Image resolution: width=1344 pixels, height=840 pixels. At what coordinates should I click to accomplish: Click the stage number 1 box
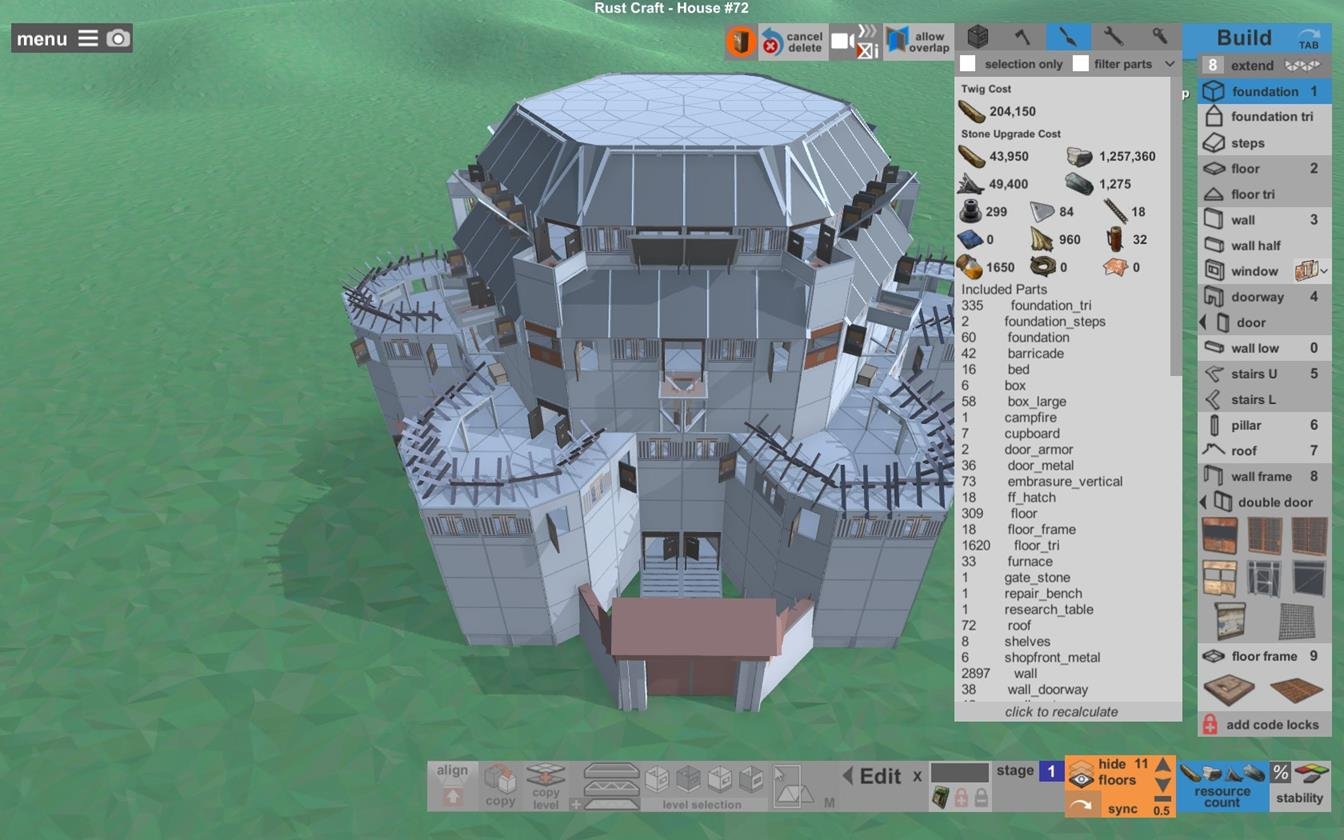tap(1051, 771)
